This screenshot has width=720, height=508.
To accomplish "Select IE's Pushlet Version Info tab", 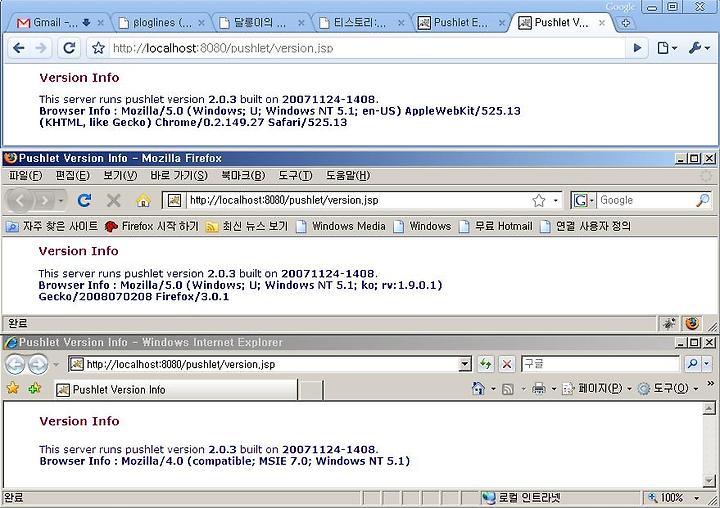I will click(176, 389).
